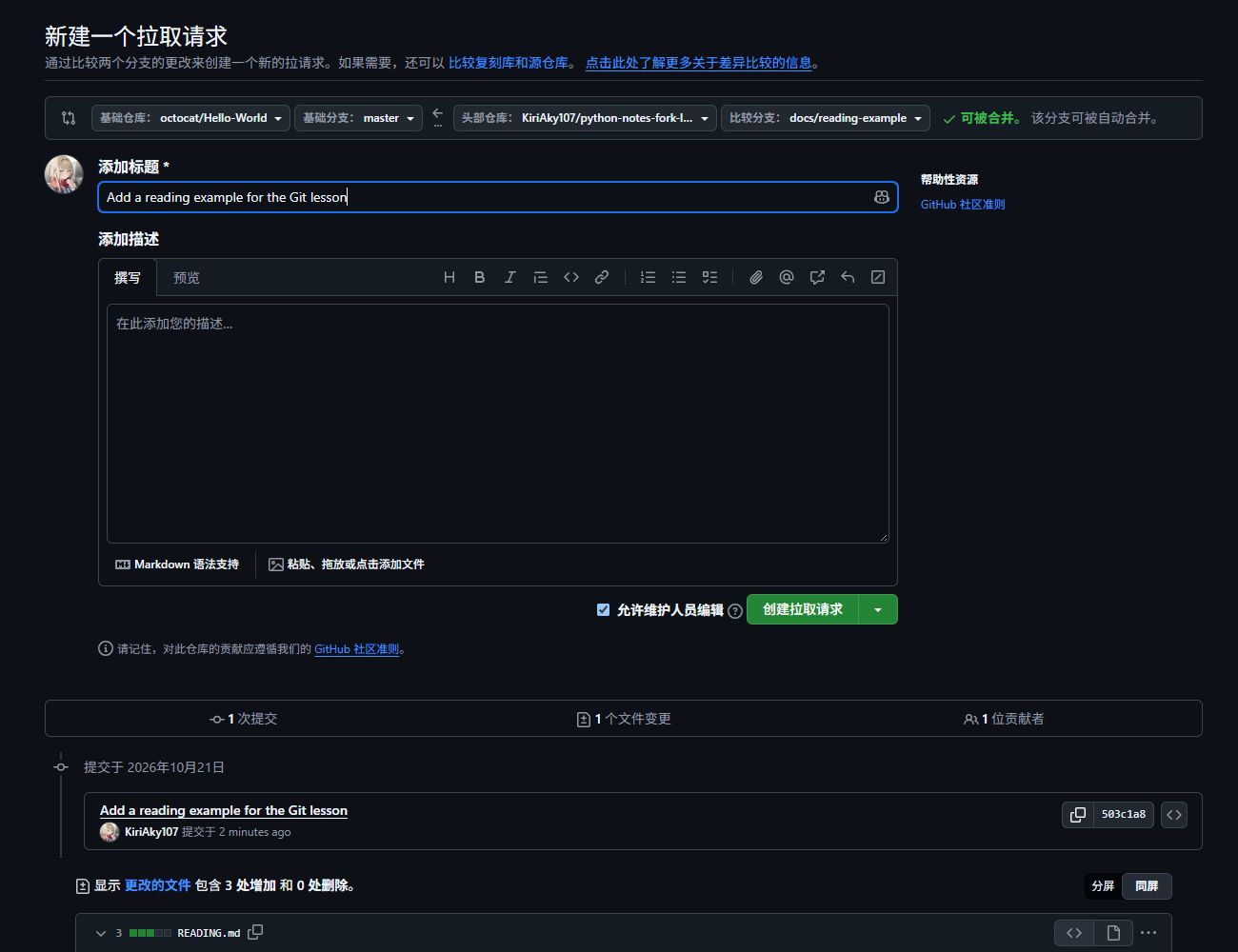
Task: Open KiriAky107 author link in commit
Action: [x=151, y=832]
